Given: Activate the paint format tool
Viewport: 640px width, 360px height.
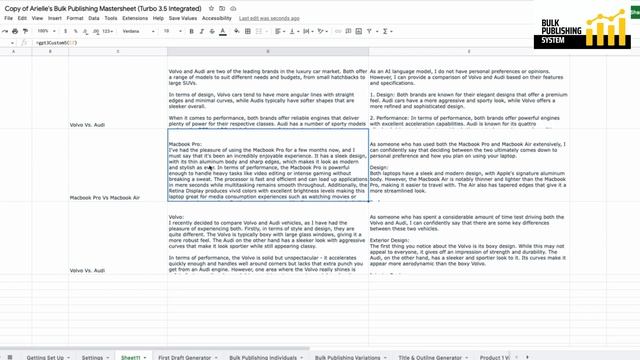Looking at the screenshot, I should 25,31.
